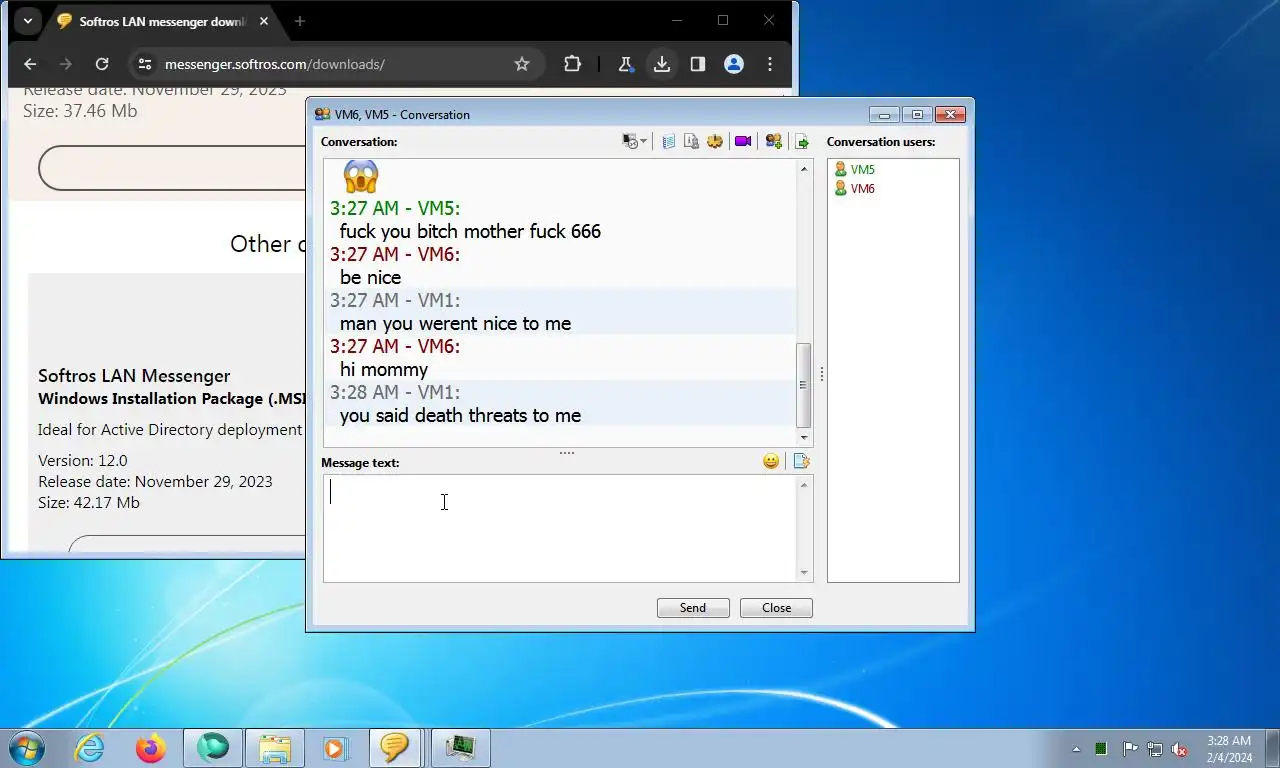Screen dimensions: 1280x768
Task: Click the yellow paint palette icon in conversation toolbar
Action: point(714,142)
